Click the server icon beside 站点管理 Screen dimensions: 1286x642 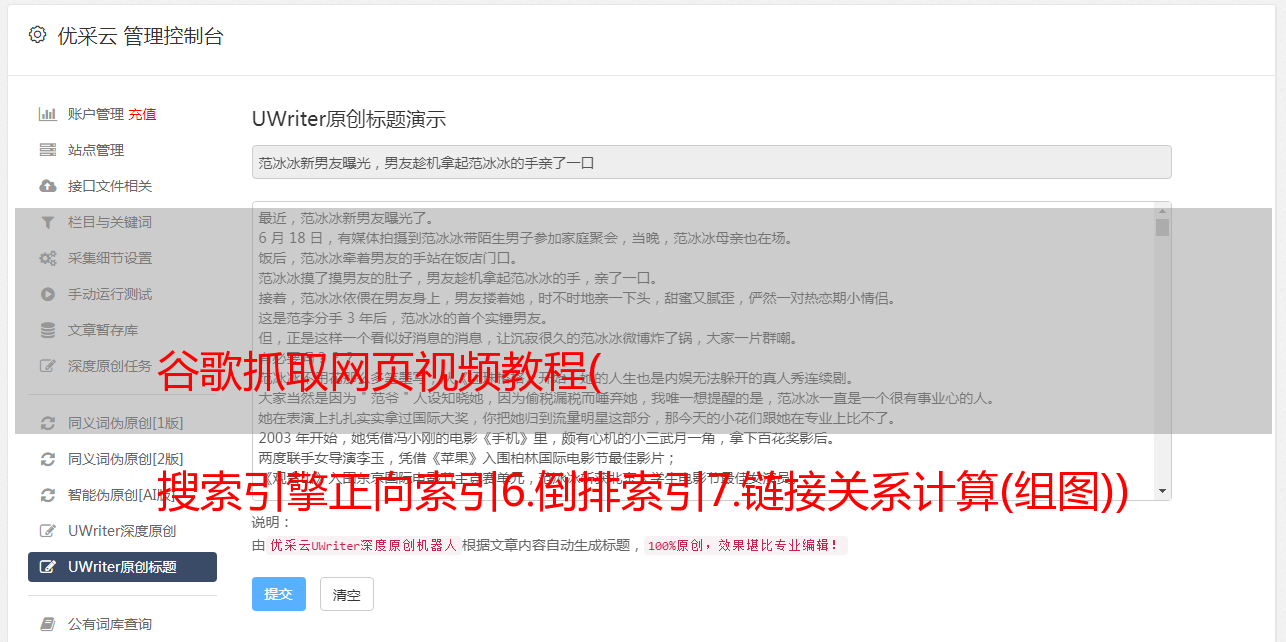tap(47, 150)
